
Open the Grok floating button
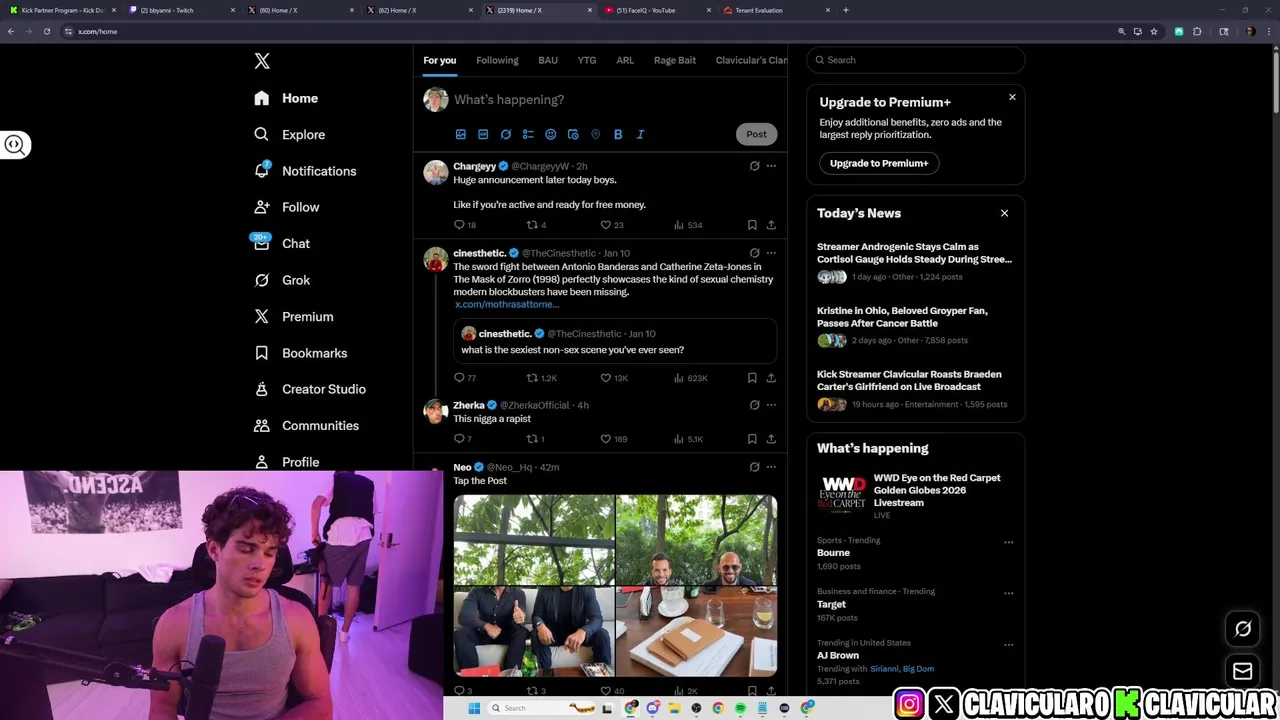pos(1243,629)
